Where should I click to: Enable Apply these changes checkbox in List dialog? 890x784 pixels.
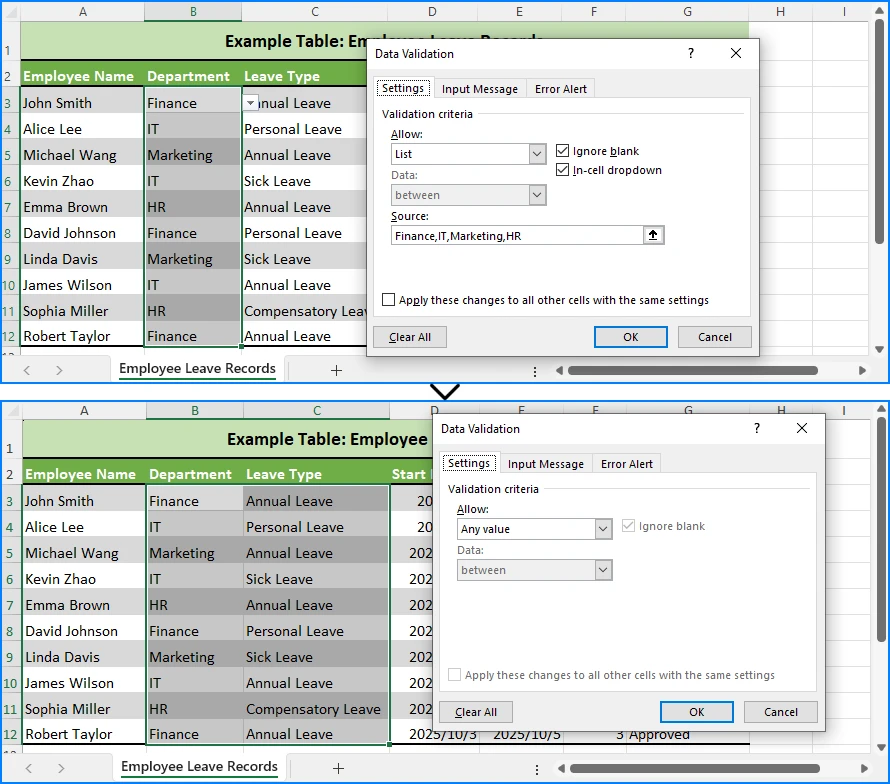(x=389, y=300)
